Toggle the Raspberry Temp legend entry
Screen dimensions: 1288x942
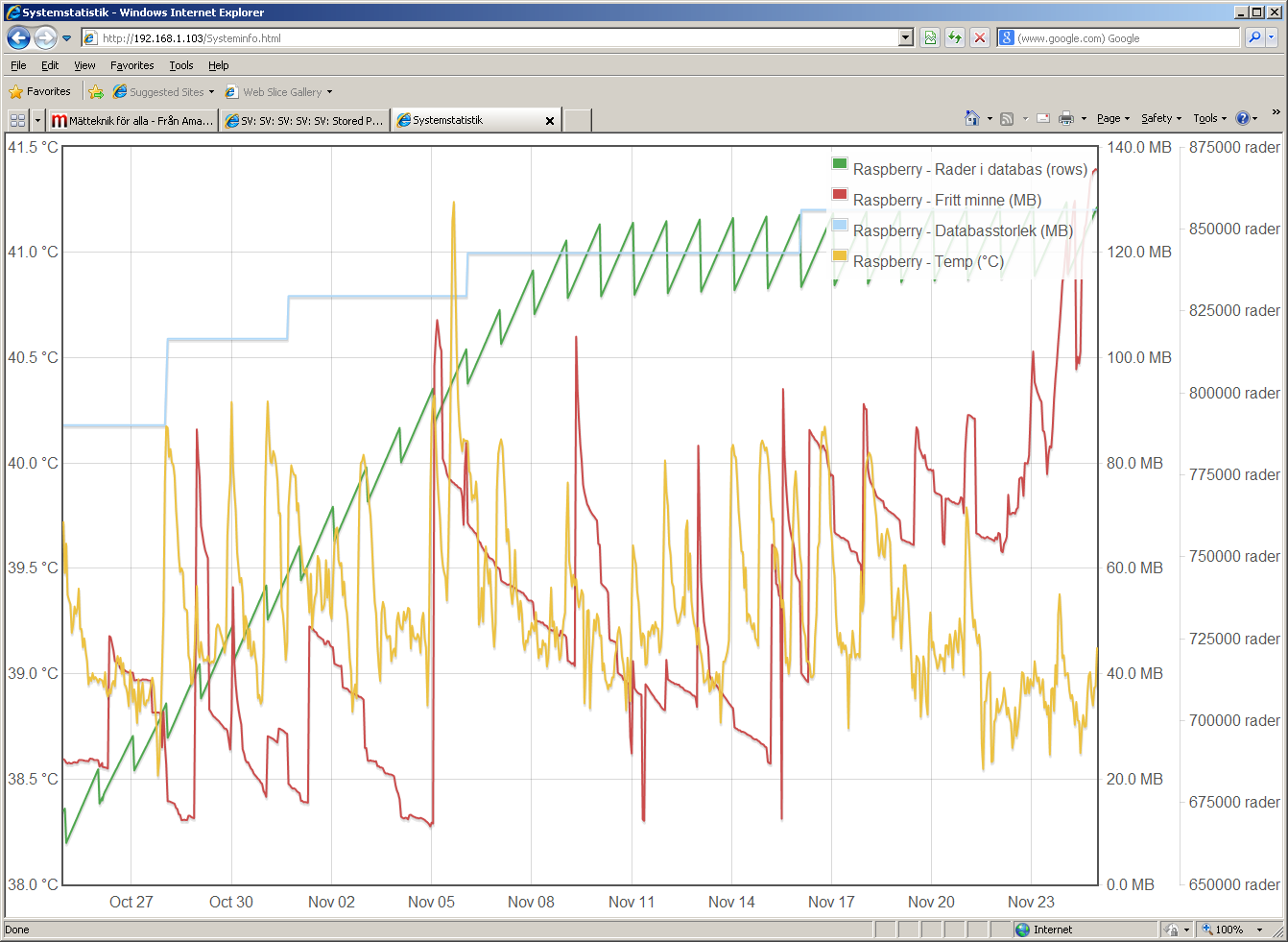coord(927,262)
